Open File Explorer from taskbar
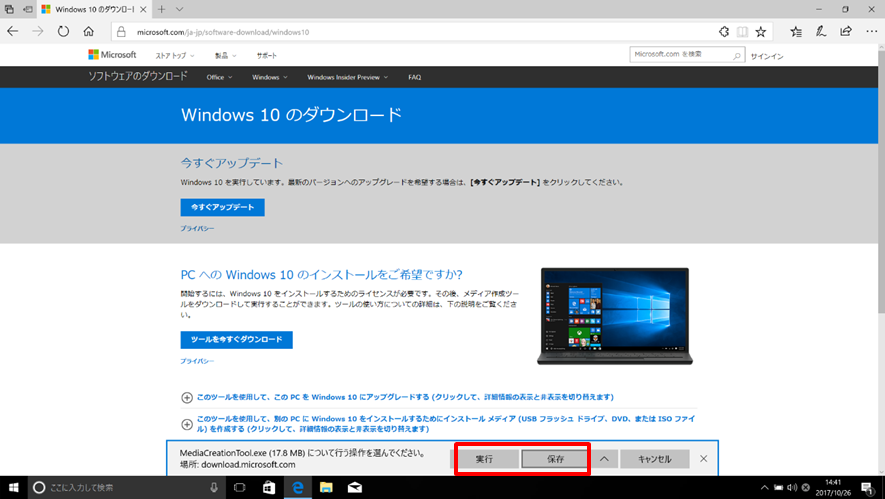This screenshot has height=499, width=885. click(326, 487)
